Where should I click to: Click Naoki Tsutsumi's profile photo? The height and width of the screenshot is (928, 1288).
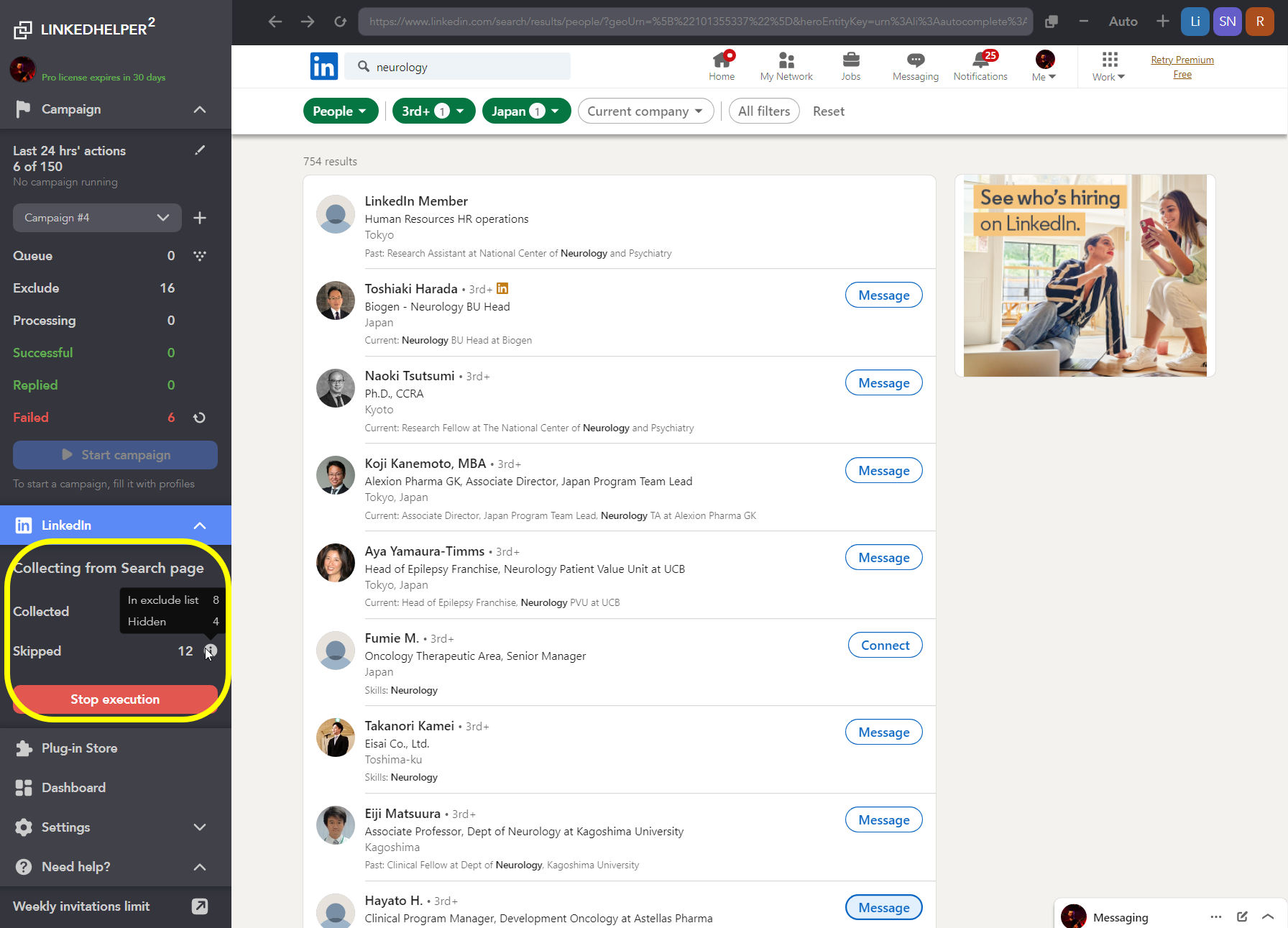pyautogui.click(x=336, y=388)
